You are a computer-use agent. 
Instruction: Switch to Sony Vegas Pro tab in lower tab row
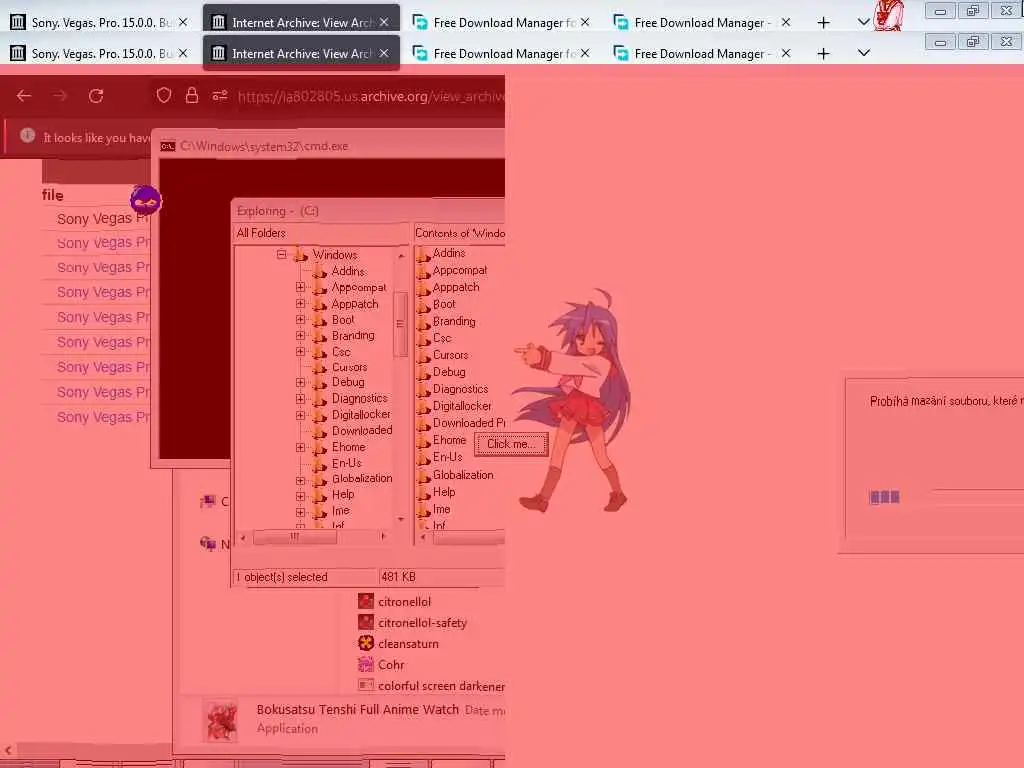[x=98, y=54]
